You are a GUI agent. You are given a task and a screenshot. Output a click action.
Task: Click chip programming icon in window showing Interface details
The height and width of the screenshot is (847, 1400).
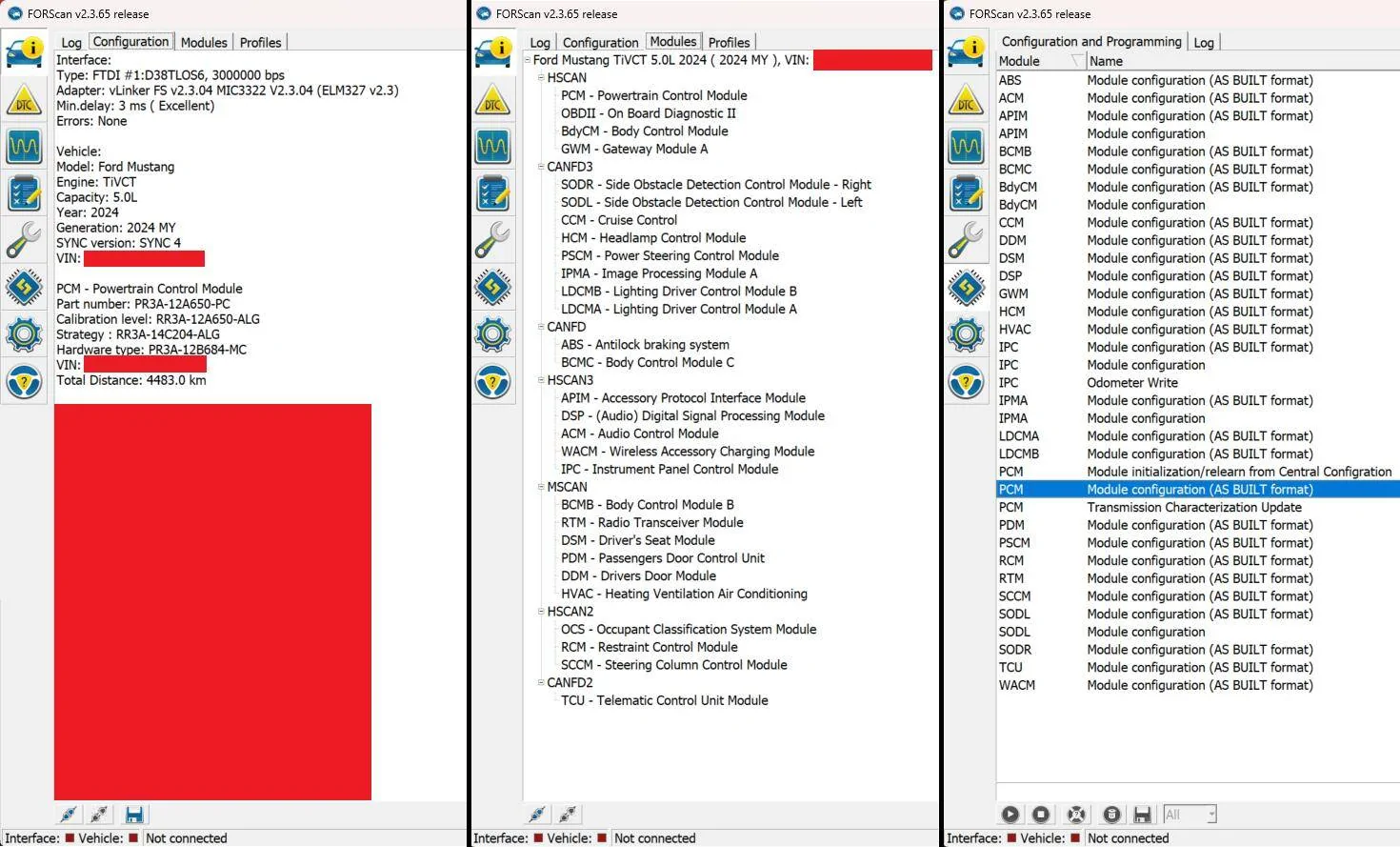coord(24,287)
